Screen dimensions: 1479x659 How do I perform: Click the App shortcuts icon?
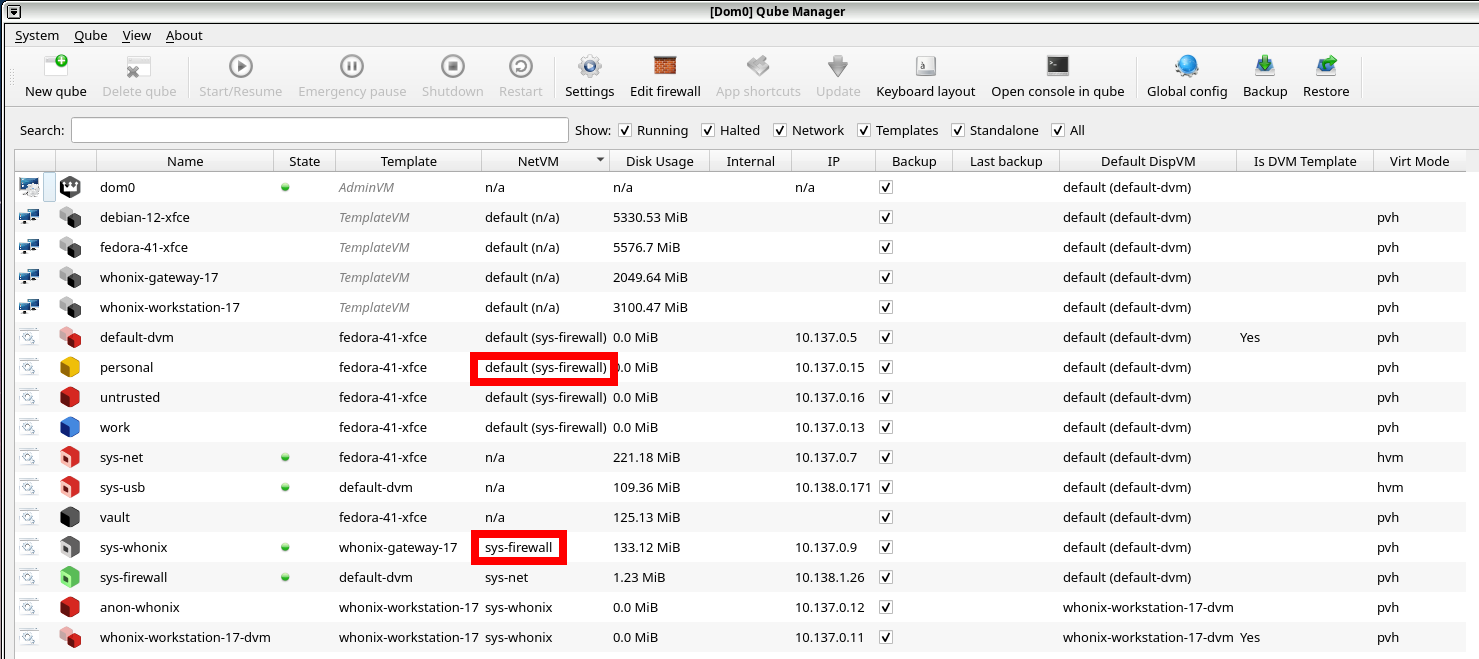(x=758, y=67)
